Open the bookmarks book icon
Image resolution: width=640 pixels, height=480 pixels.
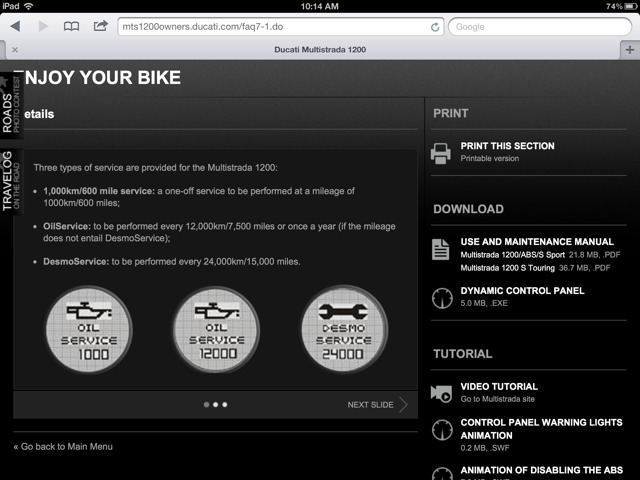click(x=71, y=27)
